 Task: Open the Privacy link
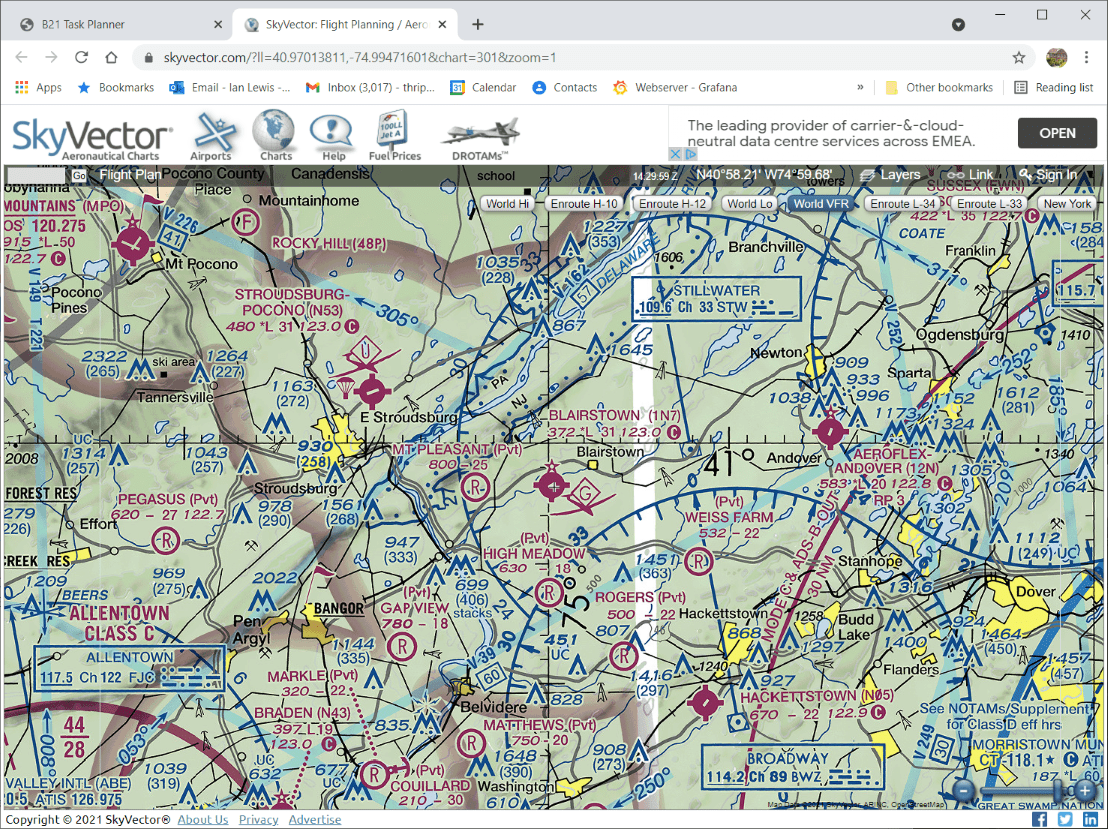258,820
